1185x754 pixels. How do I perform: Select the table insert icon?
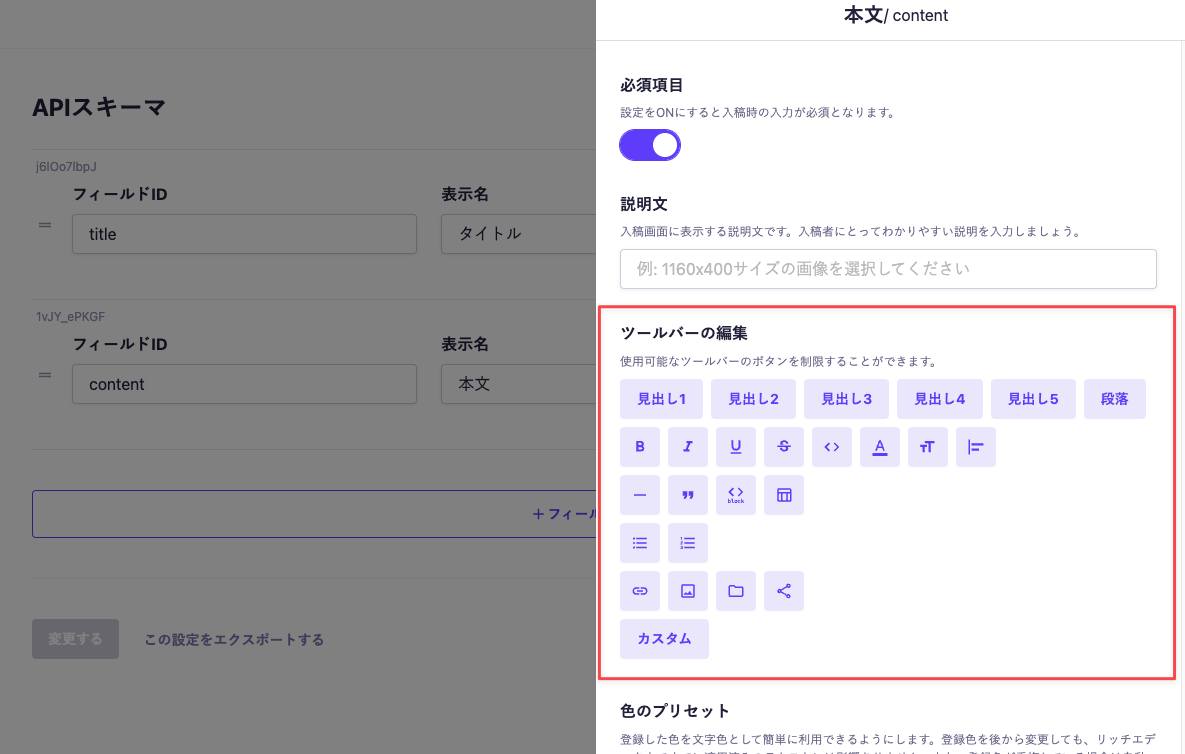tap(783, 495)
